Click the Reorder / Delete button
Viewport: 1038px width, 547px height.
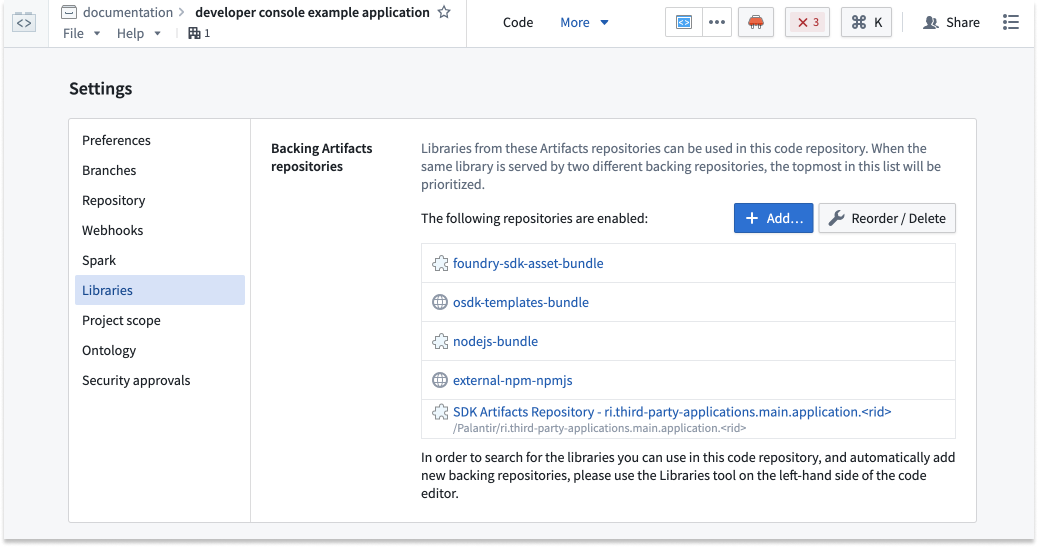coord(887,218)
